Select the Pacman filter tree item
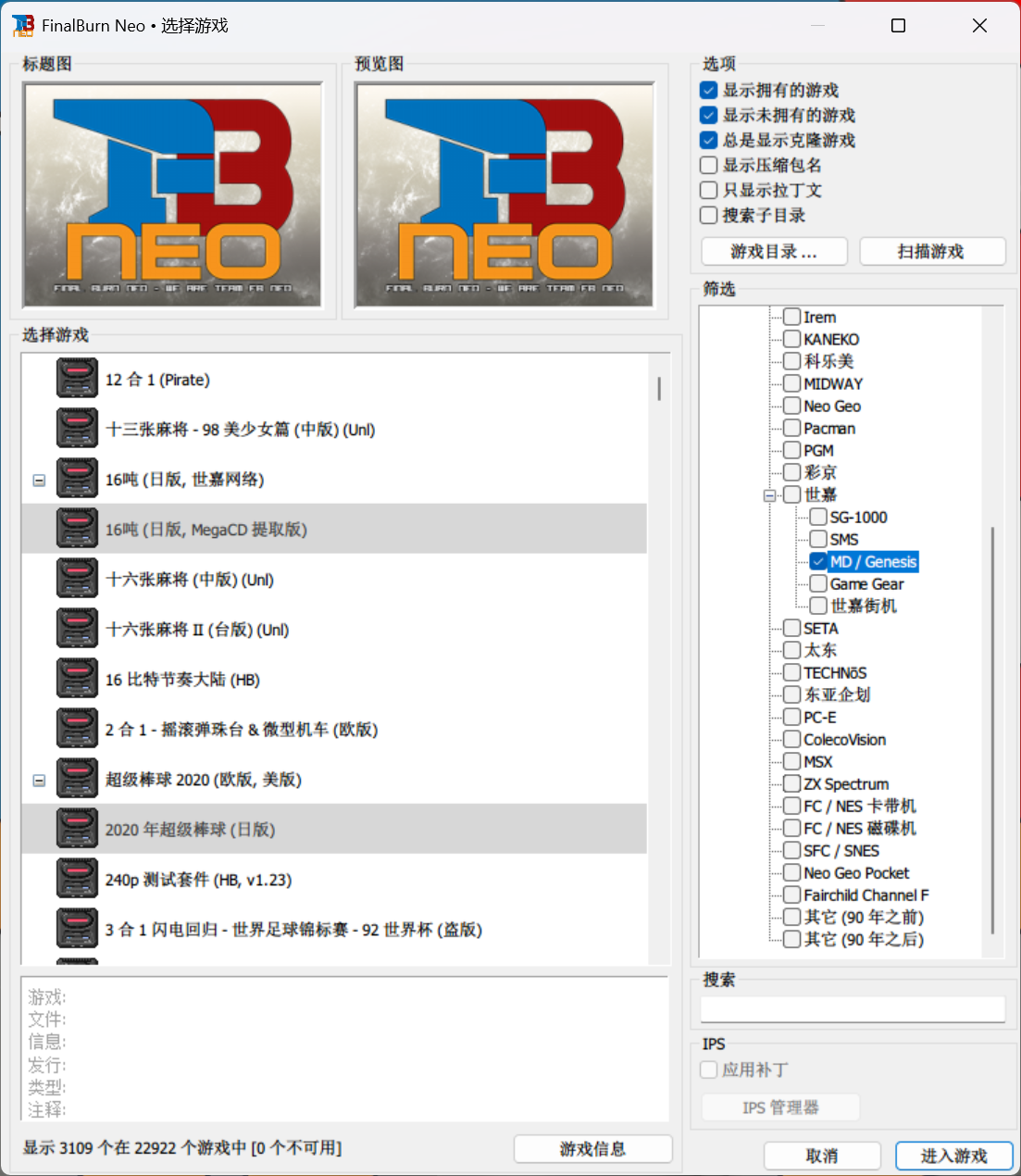This screenshot has height=1176, width=1021. coord(829,429)
